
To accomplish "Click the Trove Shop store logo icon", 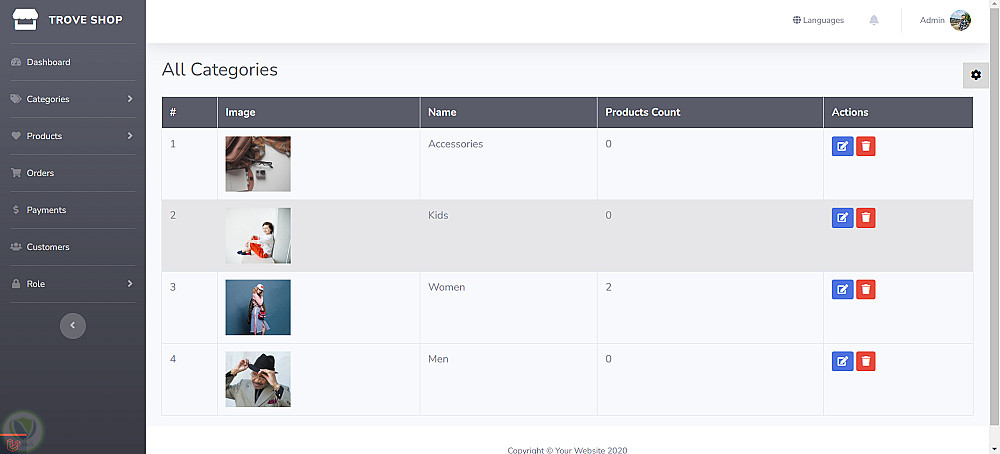I will point(24,19).
